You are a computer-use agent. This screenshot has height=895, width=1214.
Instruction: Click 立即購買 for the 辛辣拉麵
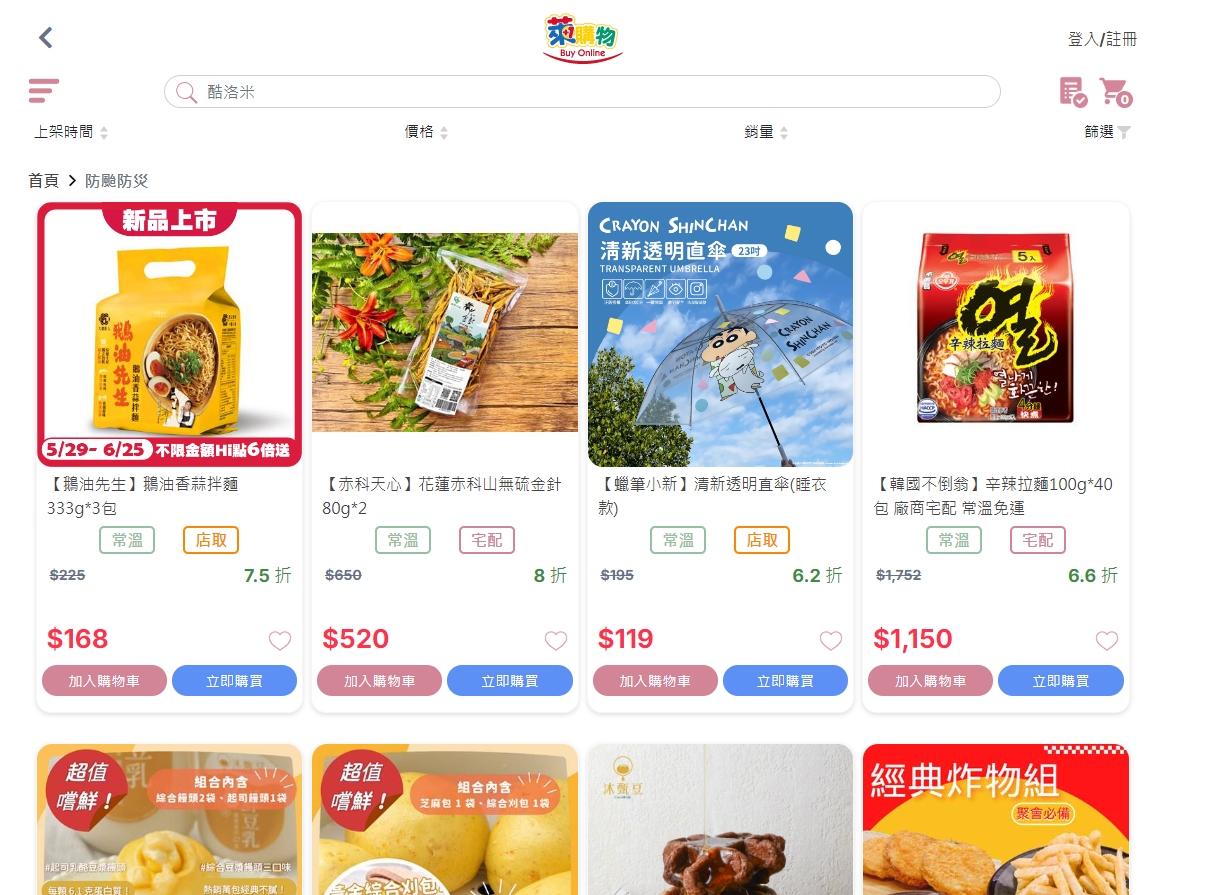coord(1061,681)
